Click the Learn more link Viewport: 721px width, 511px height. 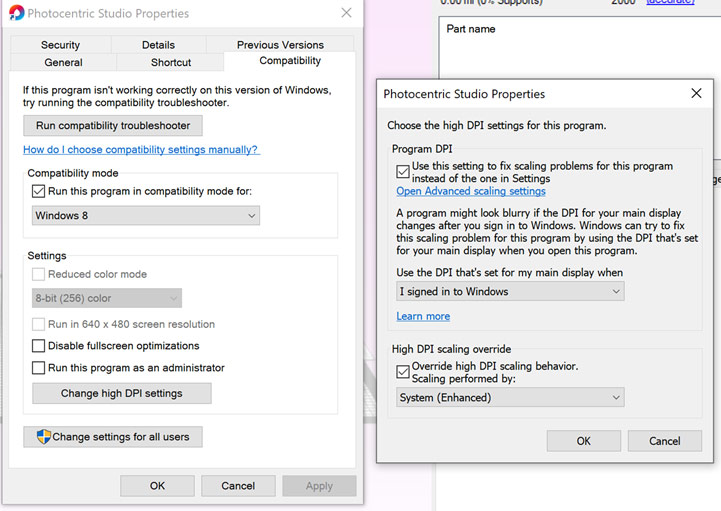pyautogui.click(x=423, y=316)
